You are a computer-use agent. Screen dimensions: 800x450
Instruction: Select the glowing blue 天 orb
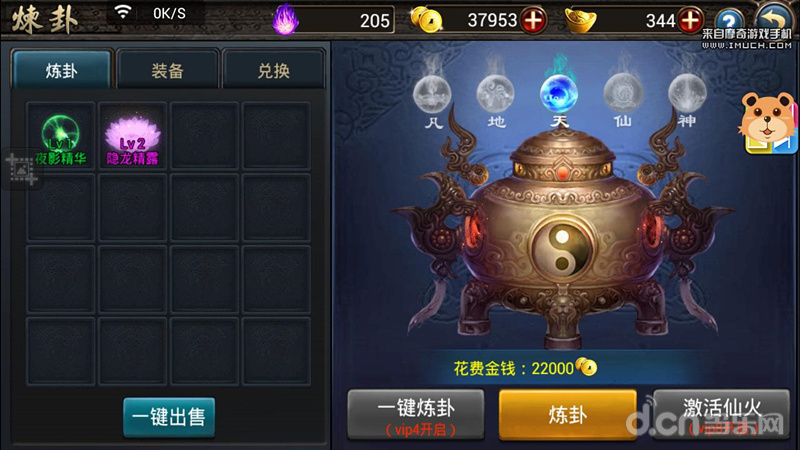[559, 94]
